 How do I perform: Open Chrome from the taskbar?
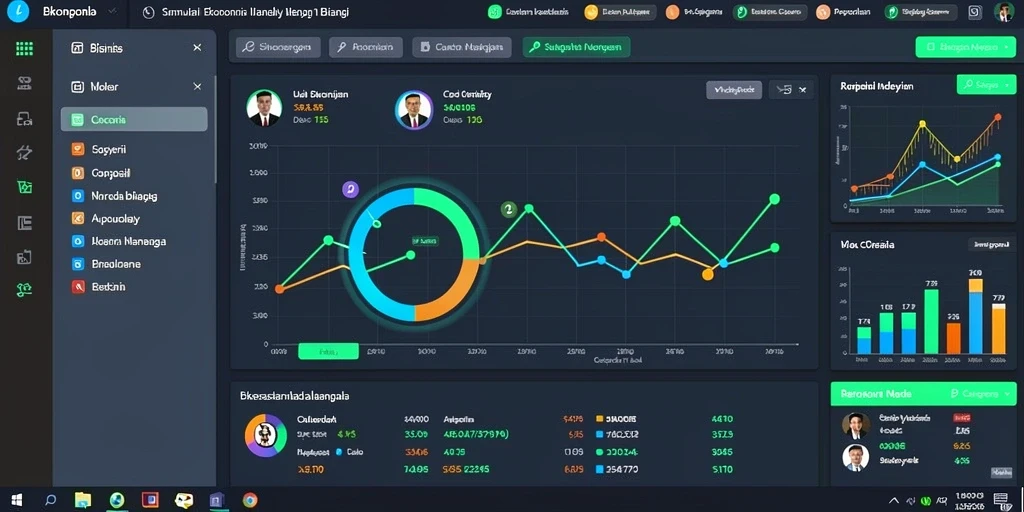(x=249, y=500)
